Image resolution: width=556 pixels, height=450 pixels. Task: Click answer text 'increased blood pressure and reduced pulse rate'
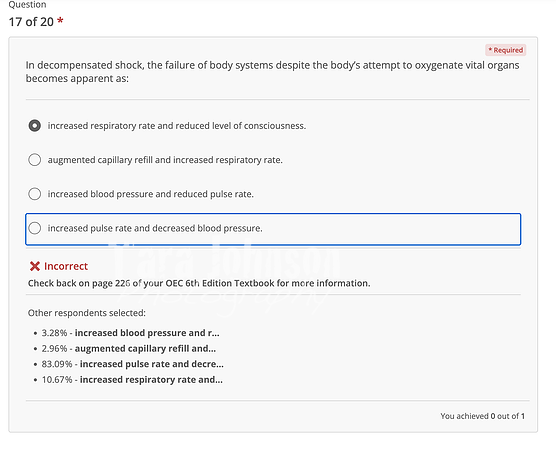(x=151, y=194)
